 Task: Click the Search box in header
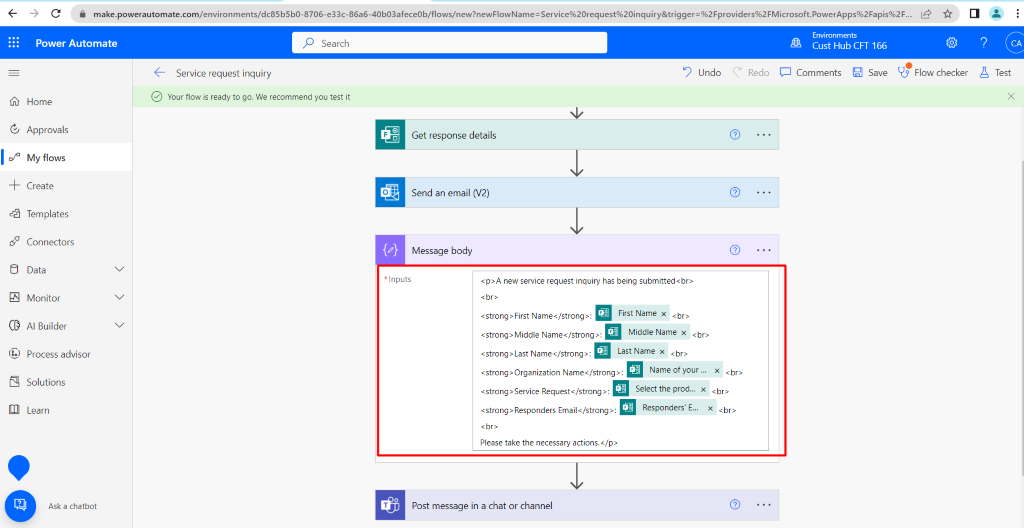pos(449,43)
